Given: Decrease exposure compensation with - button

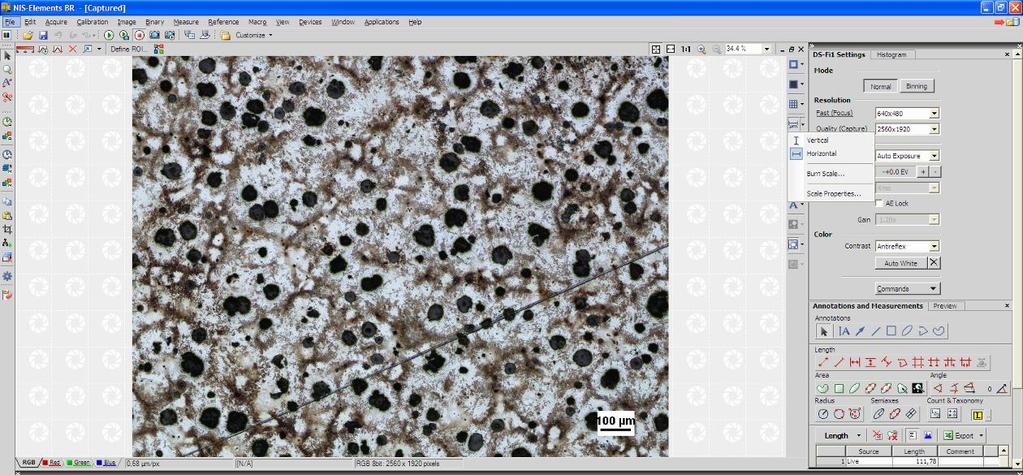Looking at the screenshot, I should [935, 172].
